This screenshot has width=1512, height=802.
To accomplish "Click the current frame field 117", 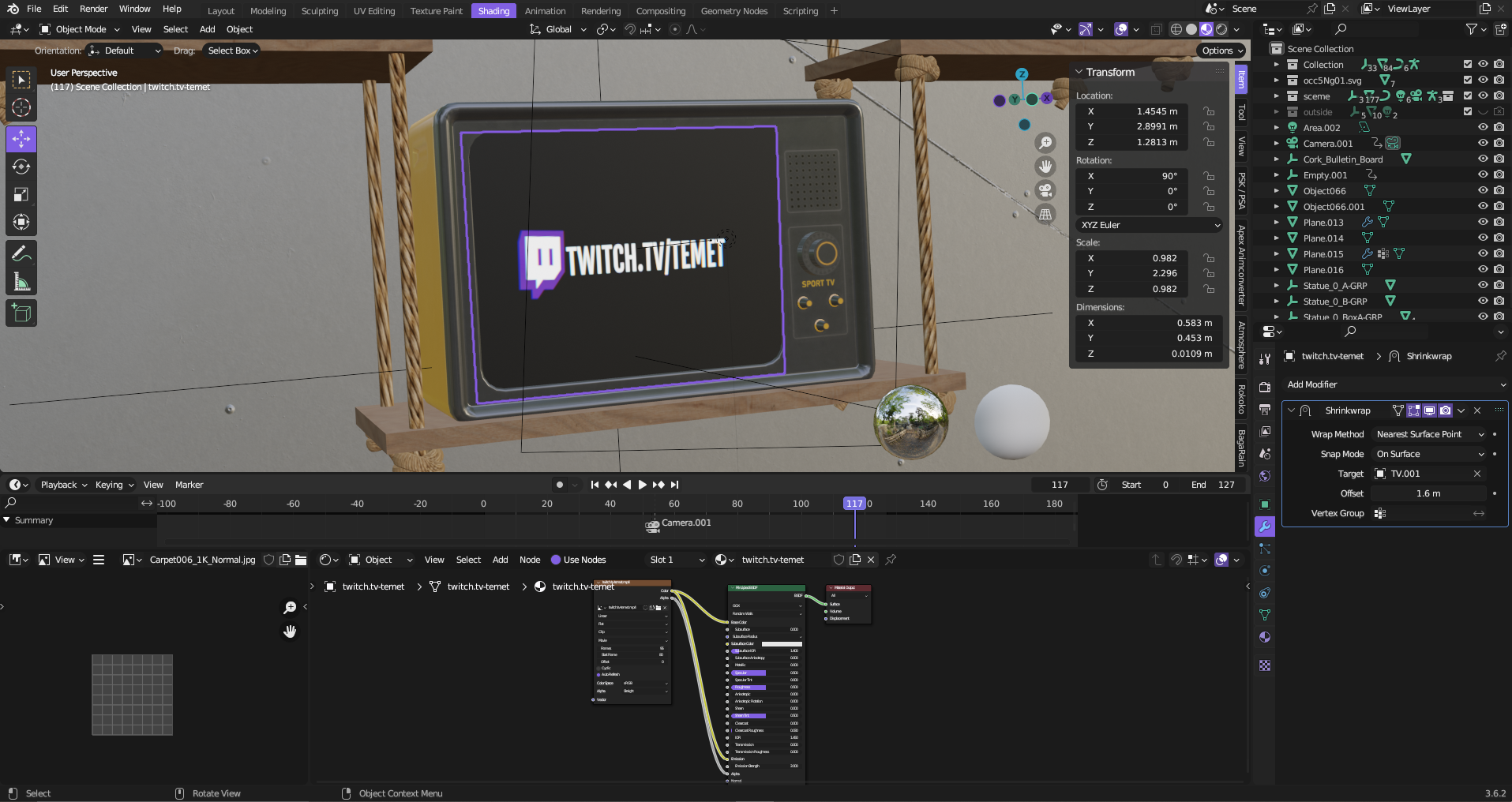I will coord(1060,485).
